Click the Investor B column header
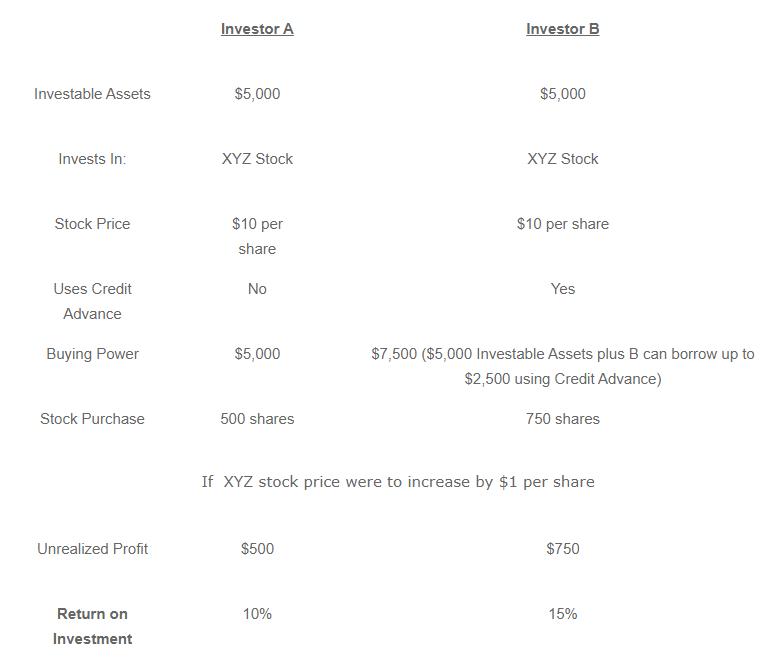 pos(562,29)
